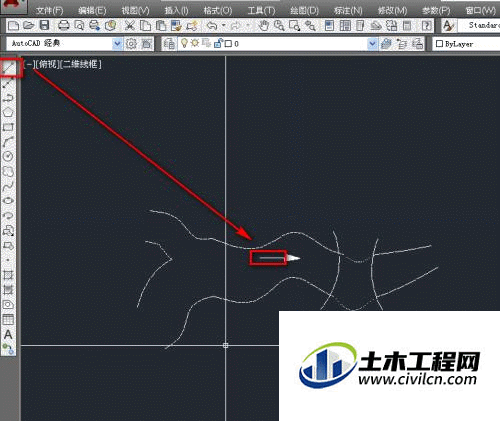
Task: Select the Polyline tool
Action: coord(8,98)
